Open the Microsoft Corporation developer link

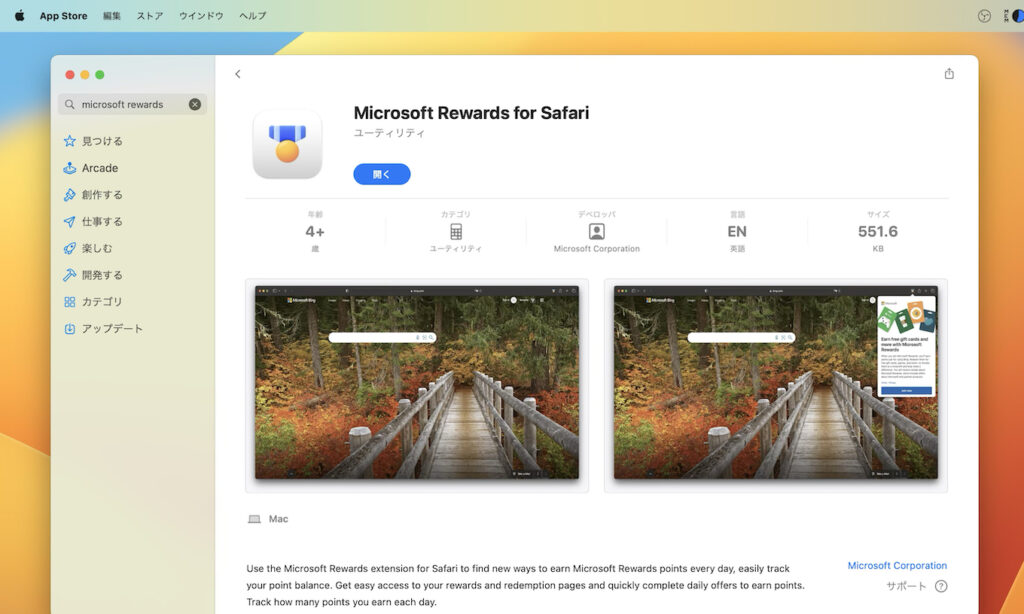click(896, 565)
